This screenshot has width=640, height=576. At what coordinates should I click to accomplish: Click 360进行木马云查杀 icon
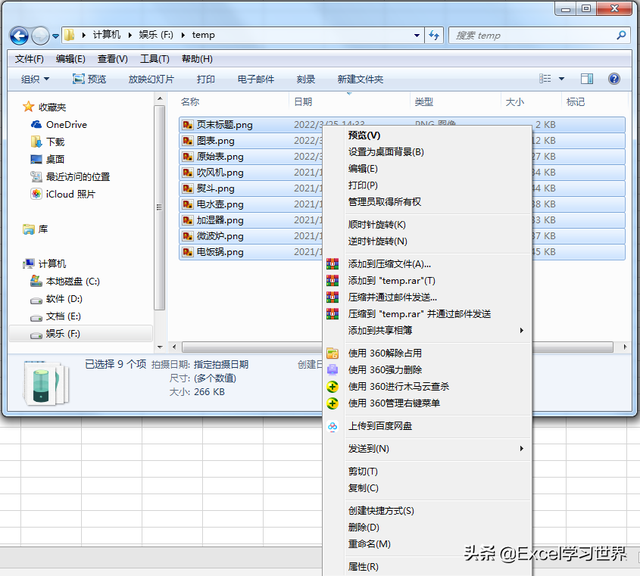point(332,387)
